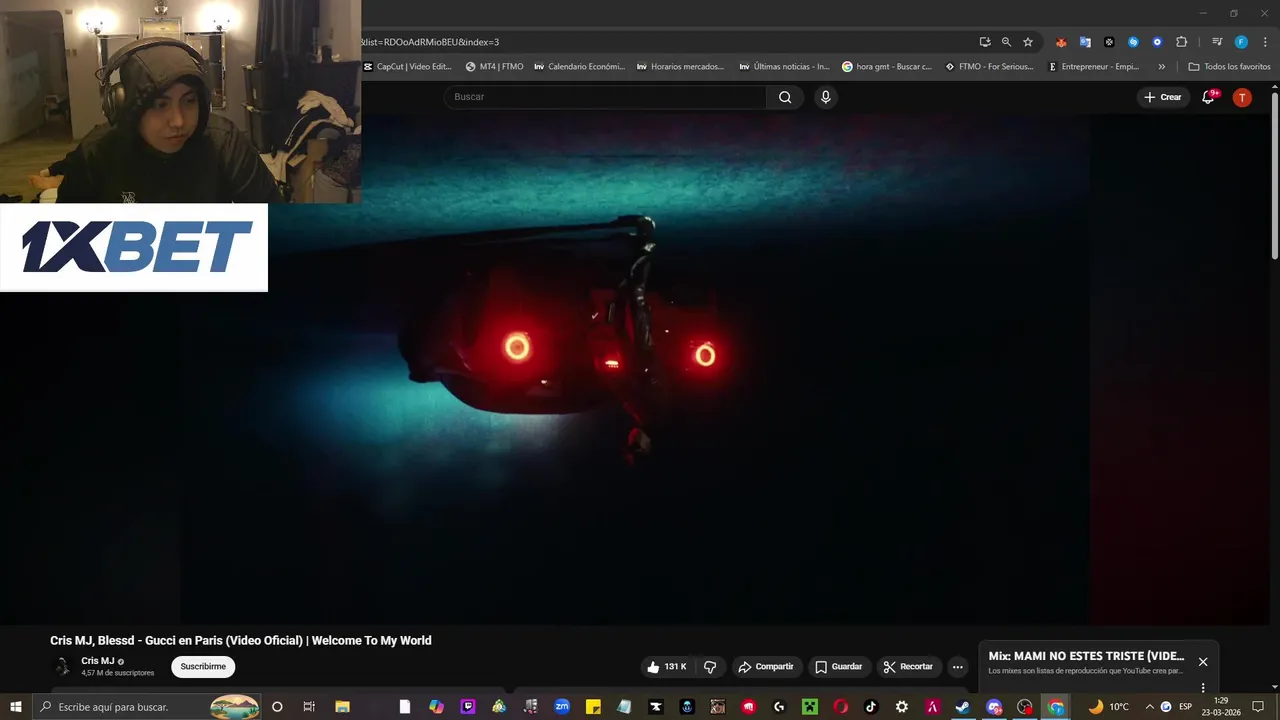The width and height of the screenshot is (1280, 720).
Task: Open Calendario Económico bookmark
Action: (x=579, y=67)
